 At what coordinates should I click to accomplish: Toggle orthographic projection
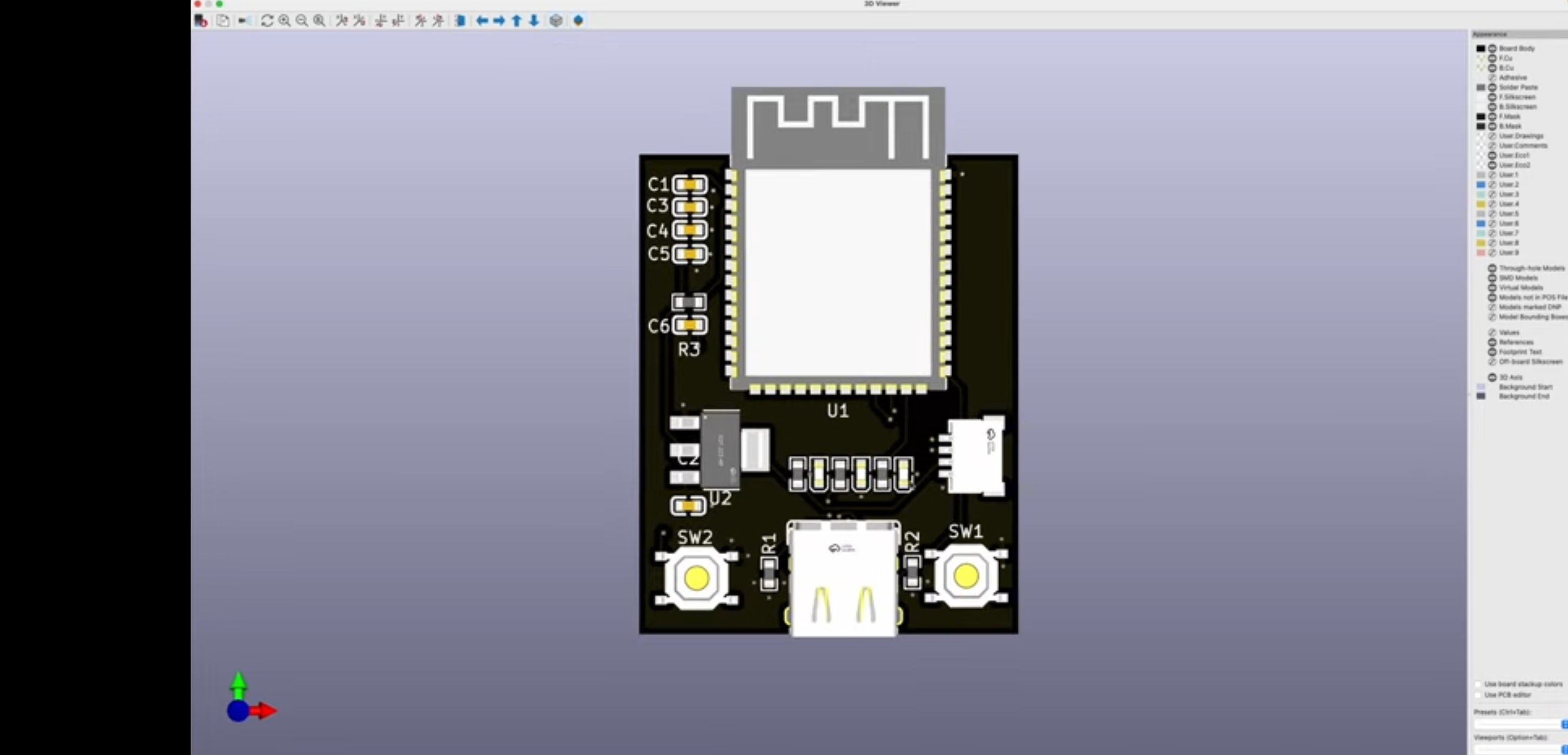tap(556, 21)
